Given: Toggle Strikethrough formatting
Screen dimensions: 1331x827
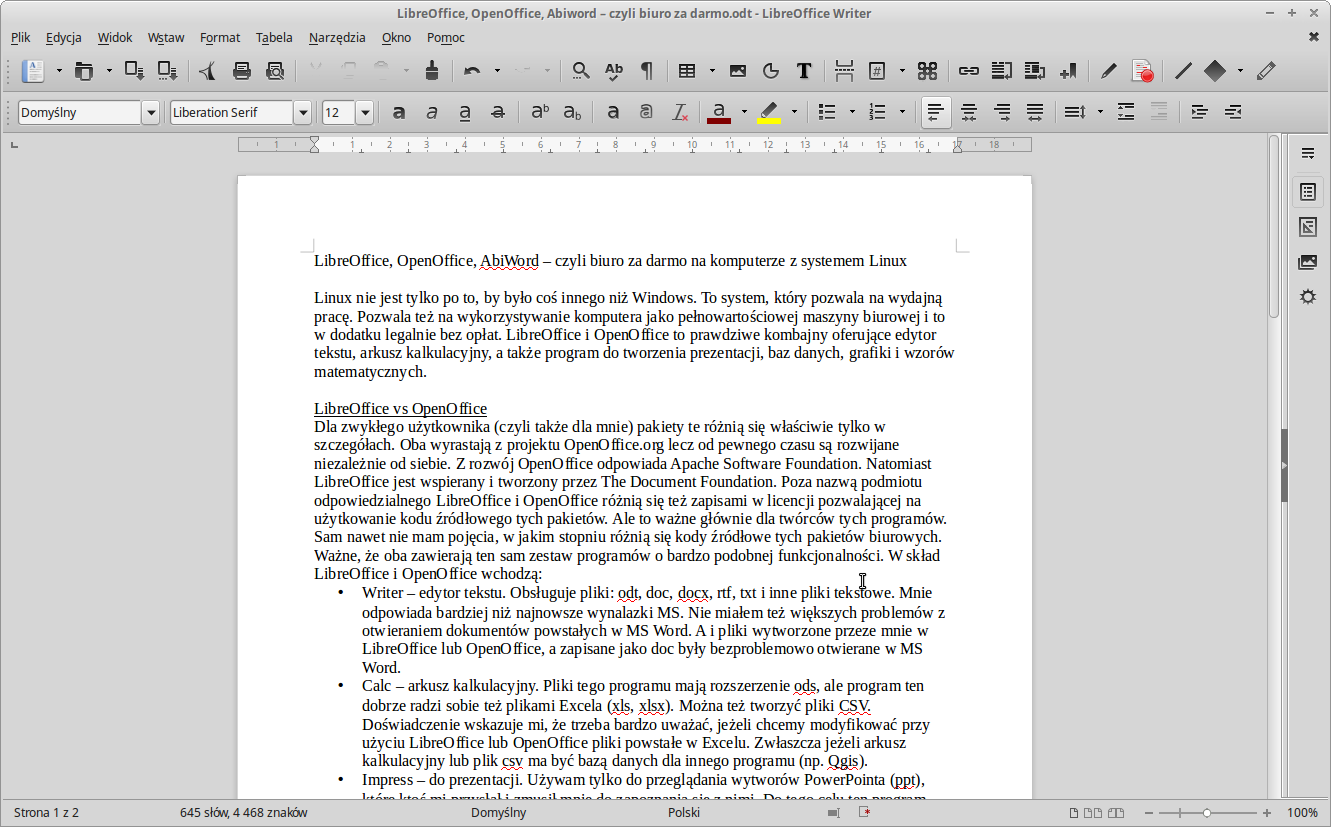Looking at the screenshot, I should coord(498,112).
